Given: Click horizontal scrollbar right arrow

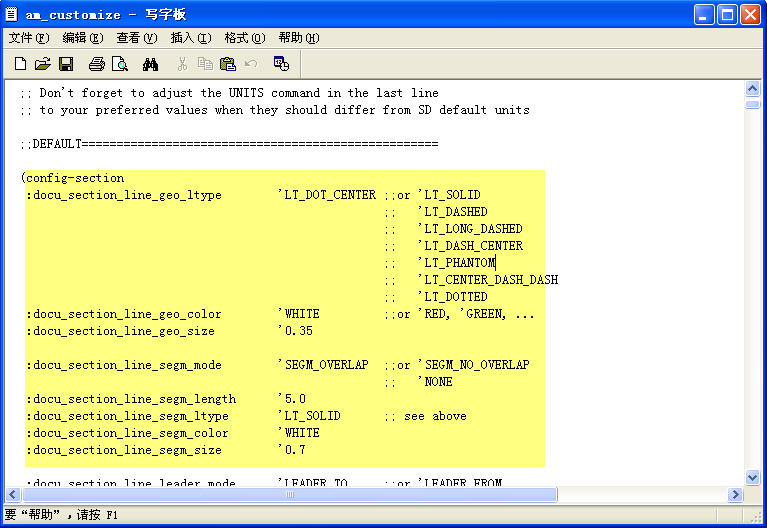Looking at the screenshot, I should tap(735, 495).
